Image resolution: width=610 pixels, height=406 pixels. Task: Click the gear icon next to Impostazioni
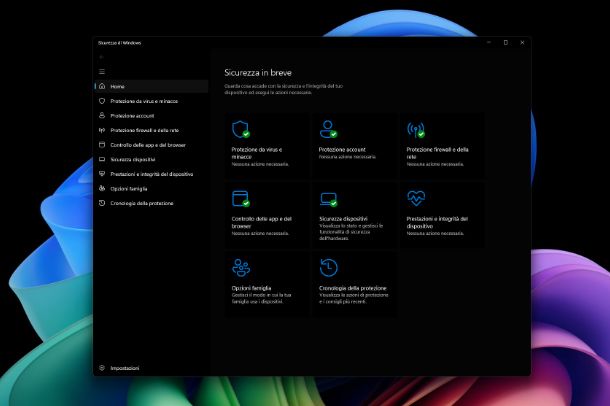102,368
